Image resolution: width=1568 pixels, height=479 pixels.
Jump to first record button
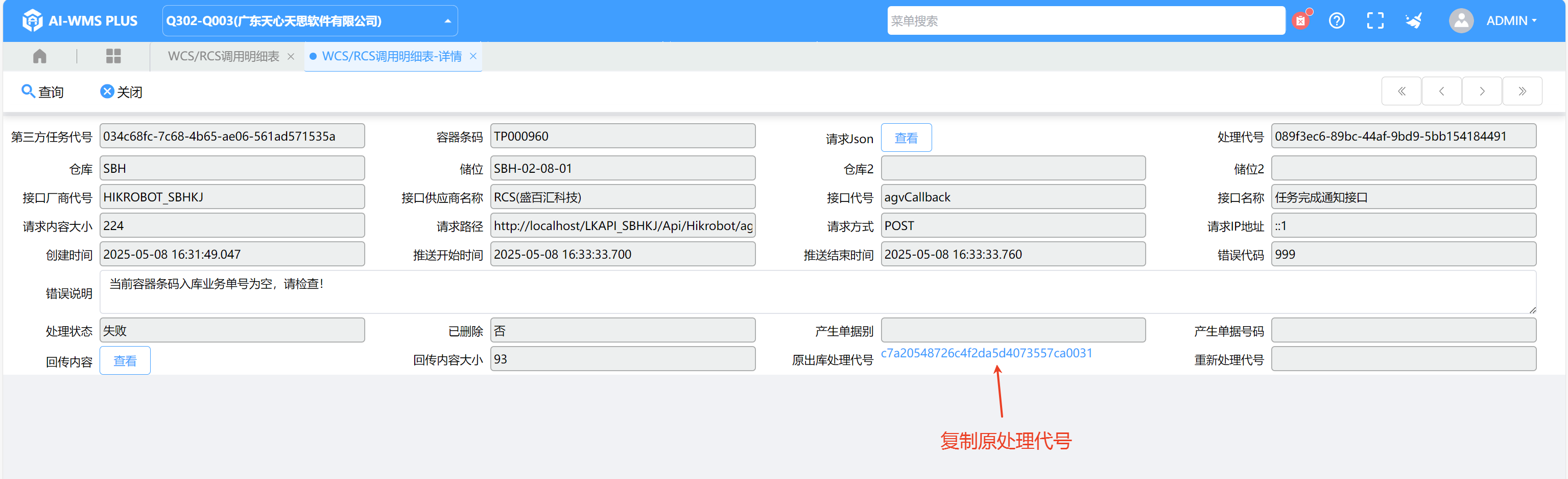tap(1401, 92)
